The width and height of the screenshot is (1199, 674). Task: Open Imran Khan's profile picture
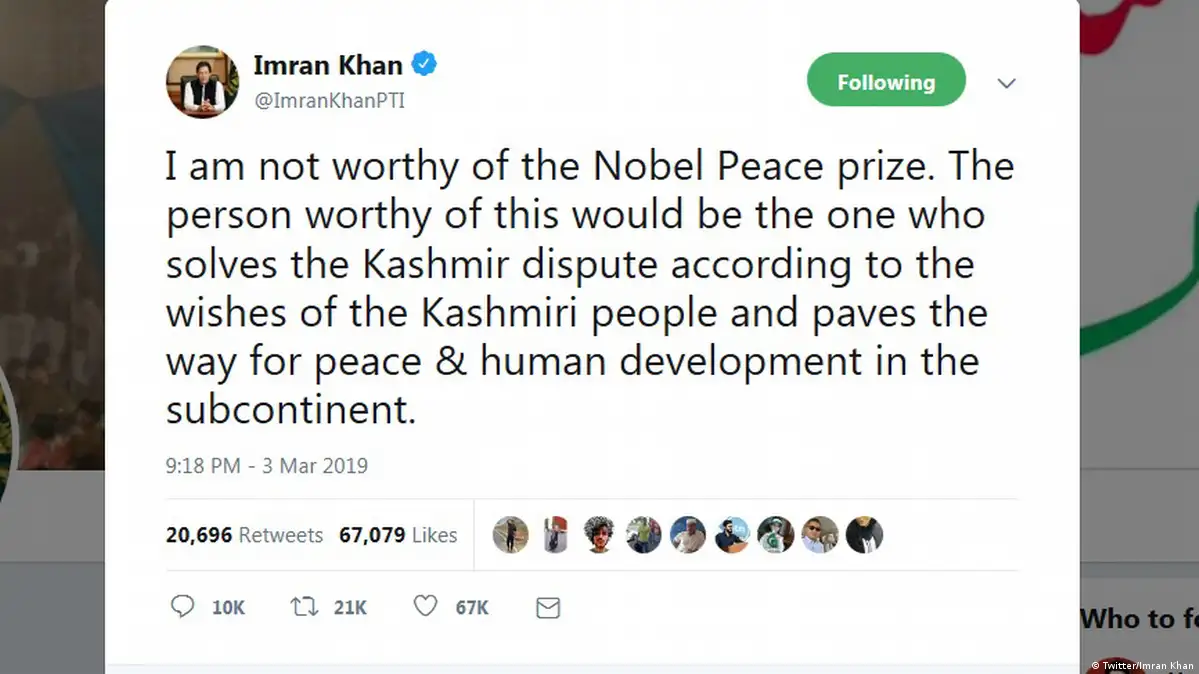pos(202,82)
